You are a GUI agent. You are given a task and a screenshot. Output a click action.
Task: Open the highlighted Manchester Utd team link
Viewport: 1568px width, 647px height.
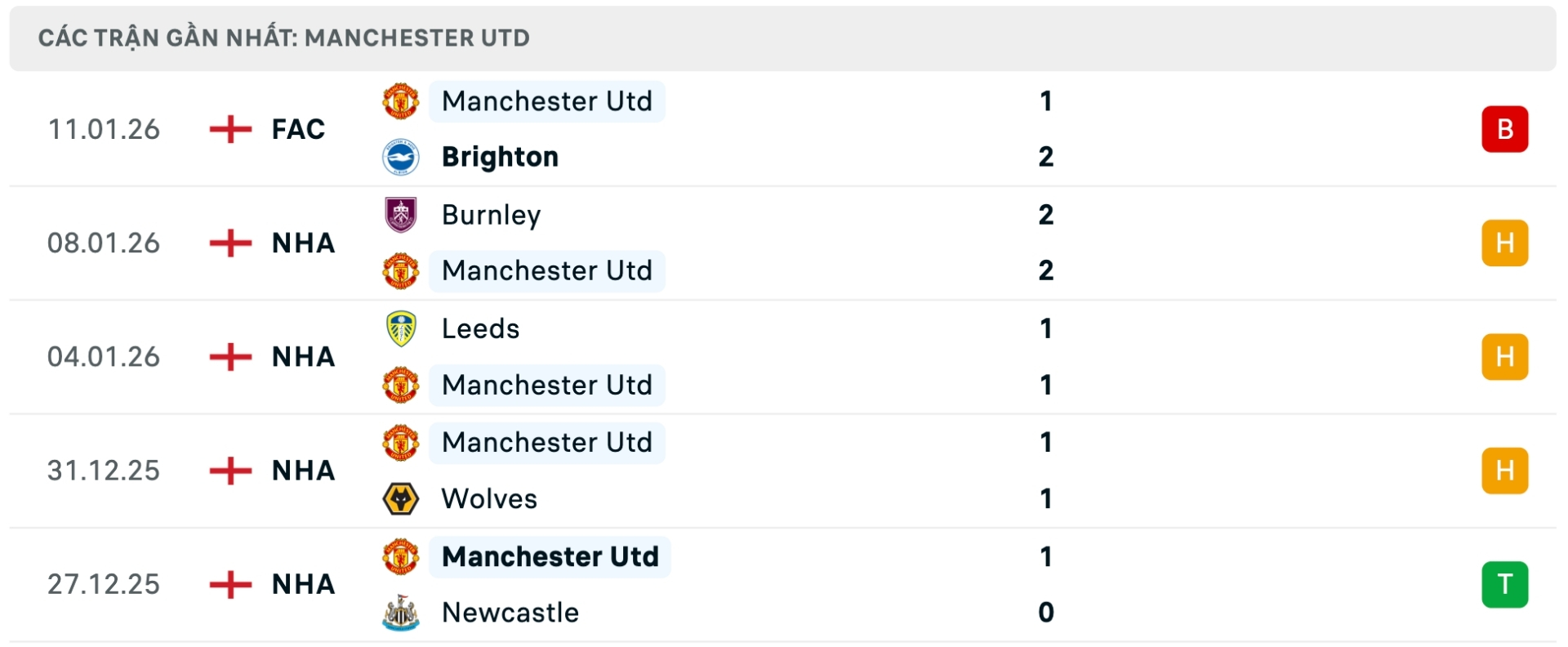(x=546, y=101)
